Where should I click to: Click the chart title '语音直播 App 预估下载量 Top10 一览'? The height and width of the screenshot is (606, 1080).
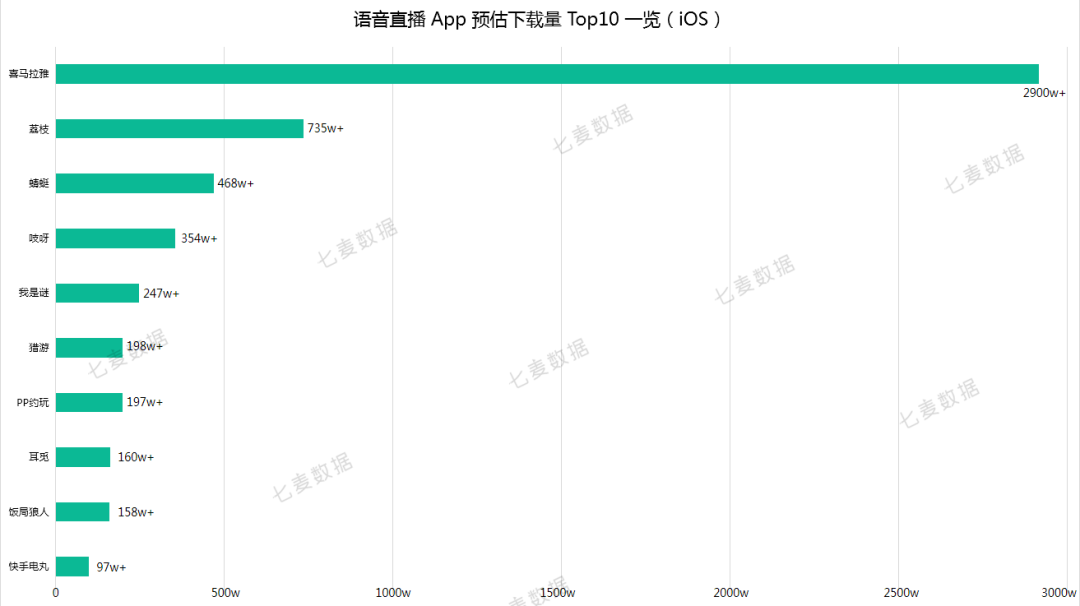(x=537, y=19)
